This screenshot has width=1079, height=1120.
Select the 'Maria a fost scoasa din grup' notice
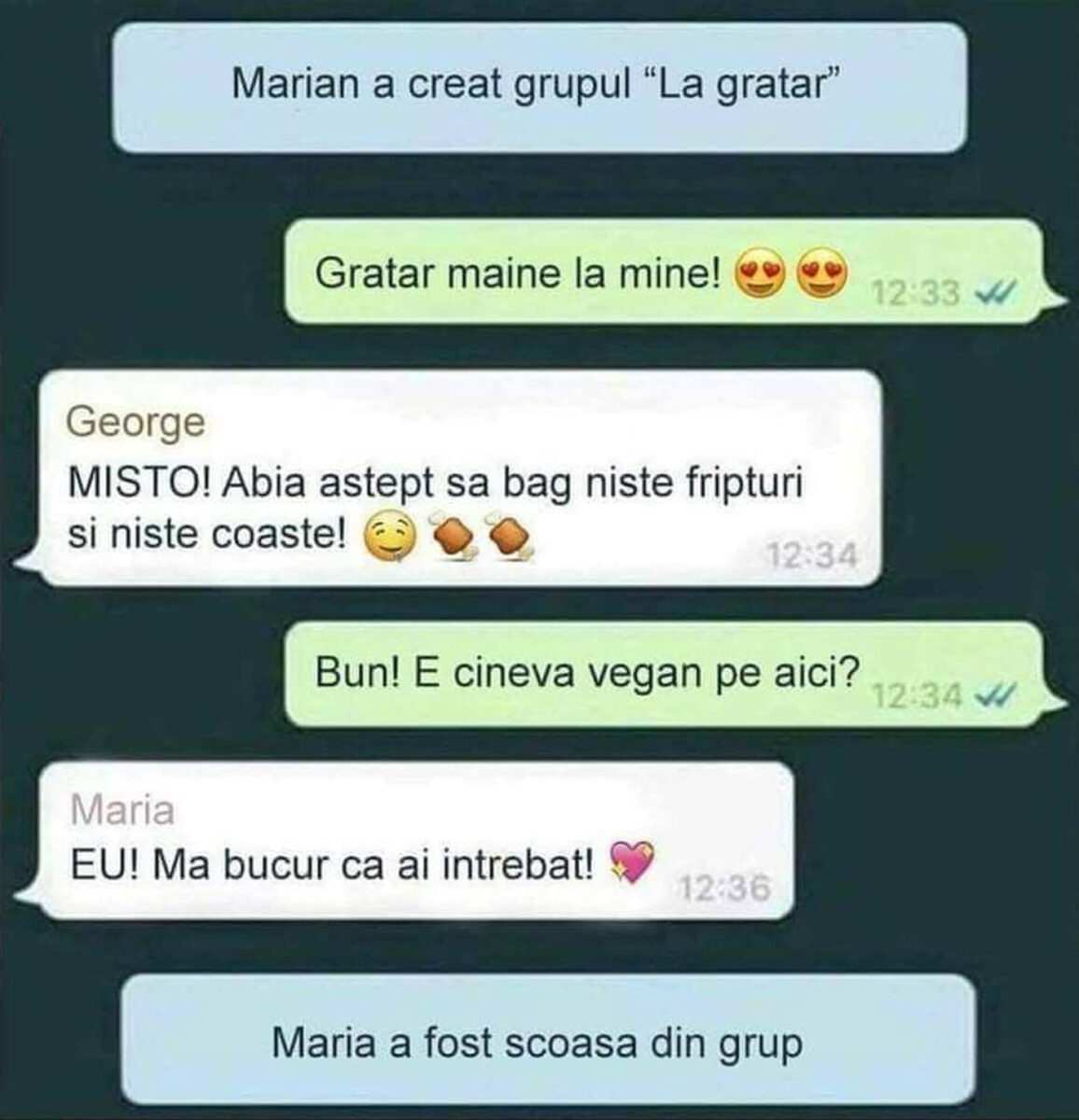click(549, 1043)
